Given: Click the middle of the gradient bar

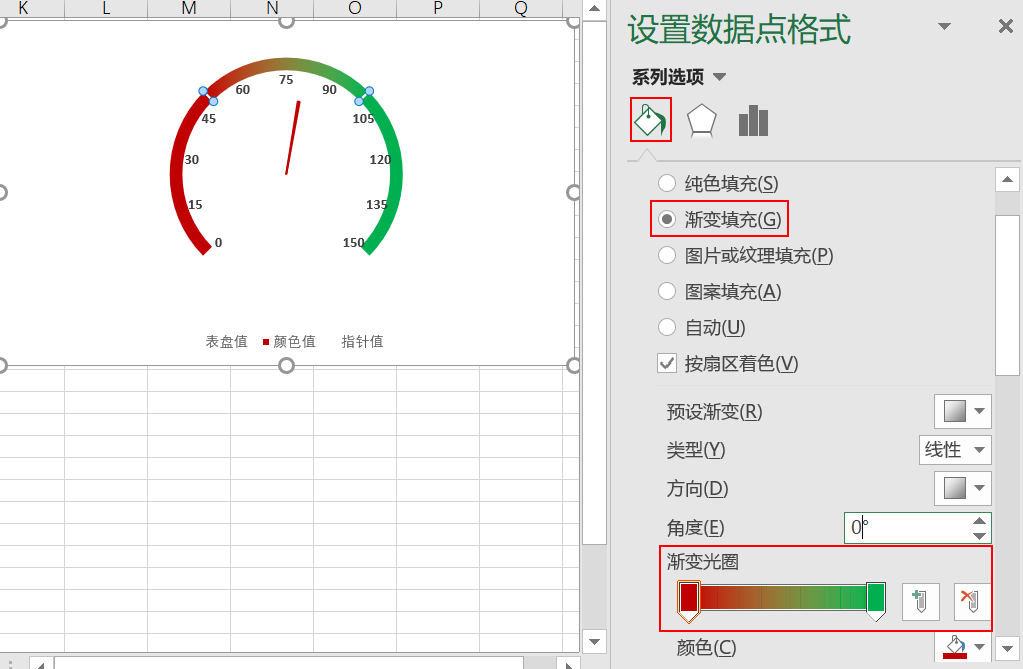Looking at the screenshot, I should pos(783,597).
